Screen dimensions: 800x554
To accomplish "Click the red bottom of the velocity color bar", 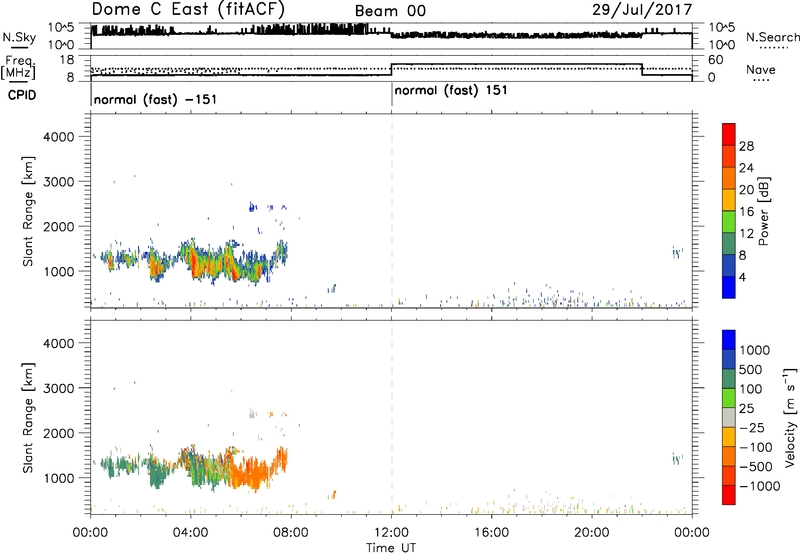I will 729,495.
